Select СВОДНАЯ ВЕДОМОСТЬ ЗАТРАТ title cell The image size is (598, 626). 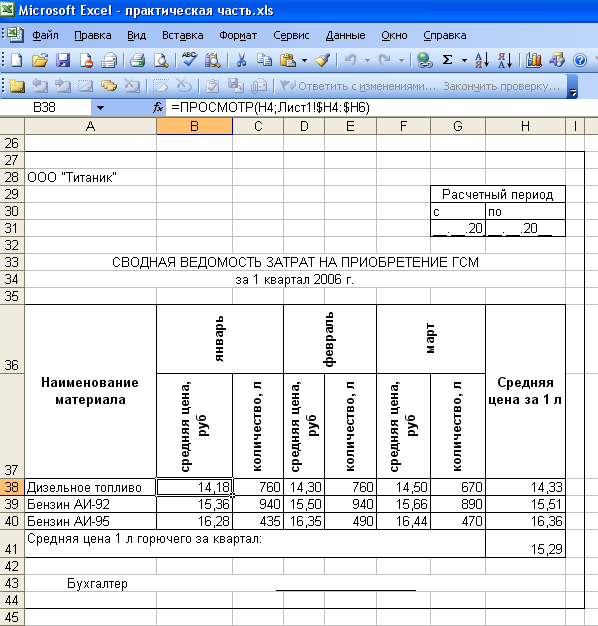295,262
